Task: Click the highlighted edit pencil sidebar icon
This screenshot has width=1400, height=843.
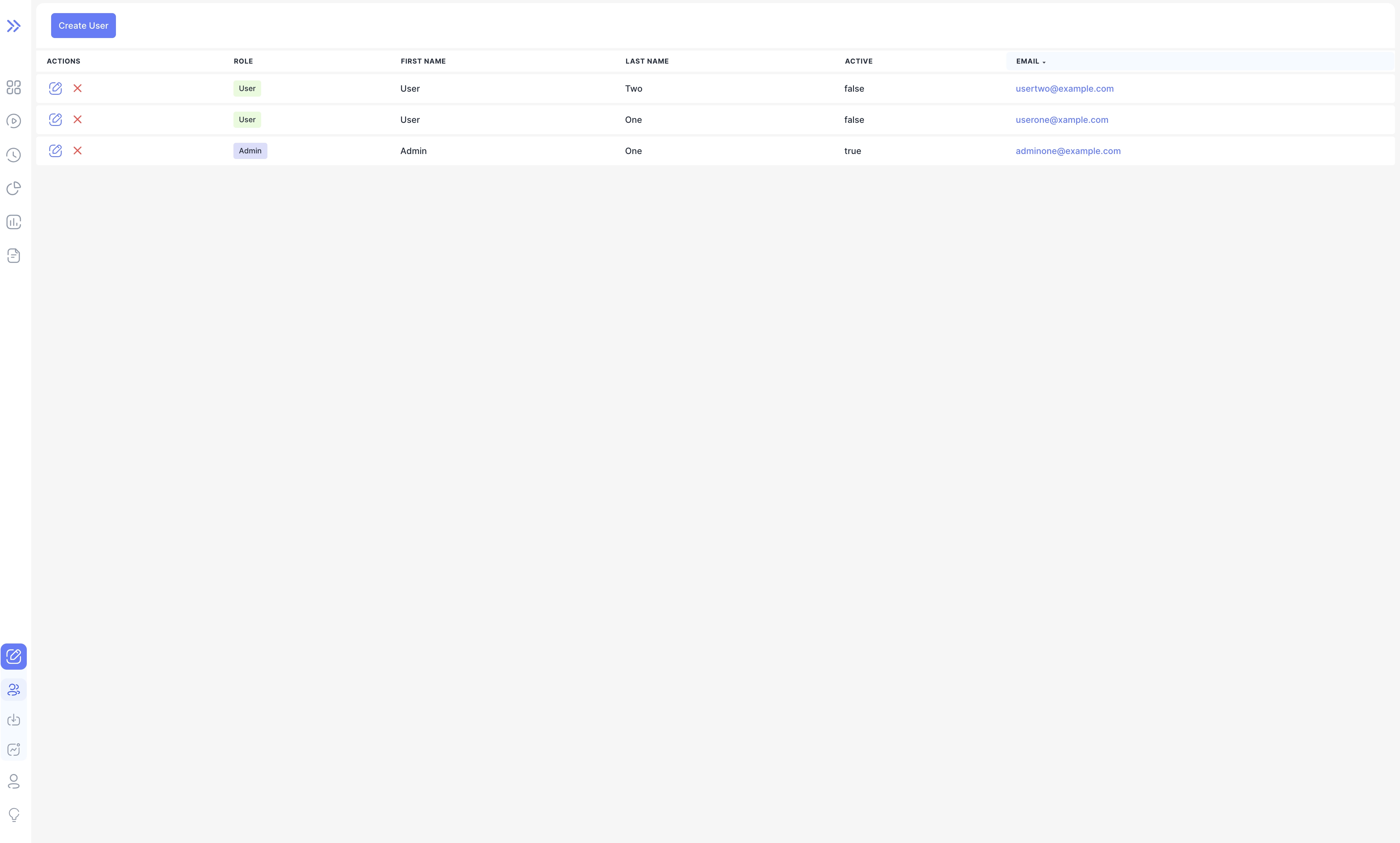Action: pos(14,657)
